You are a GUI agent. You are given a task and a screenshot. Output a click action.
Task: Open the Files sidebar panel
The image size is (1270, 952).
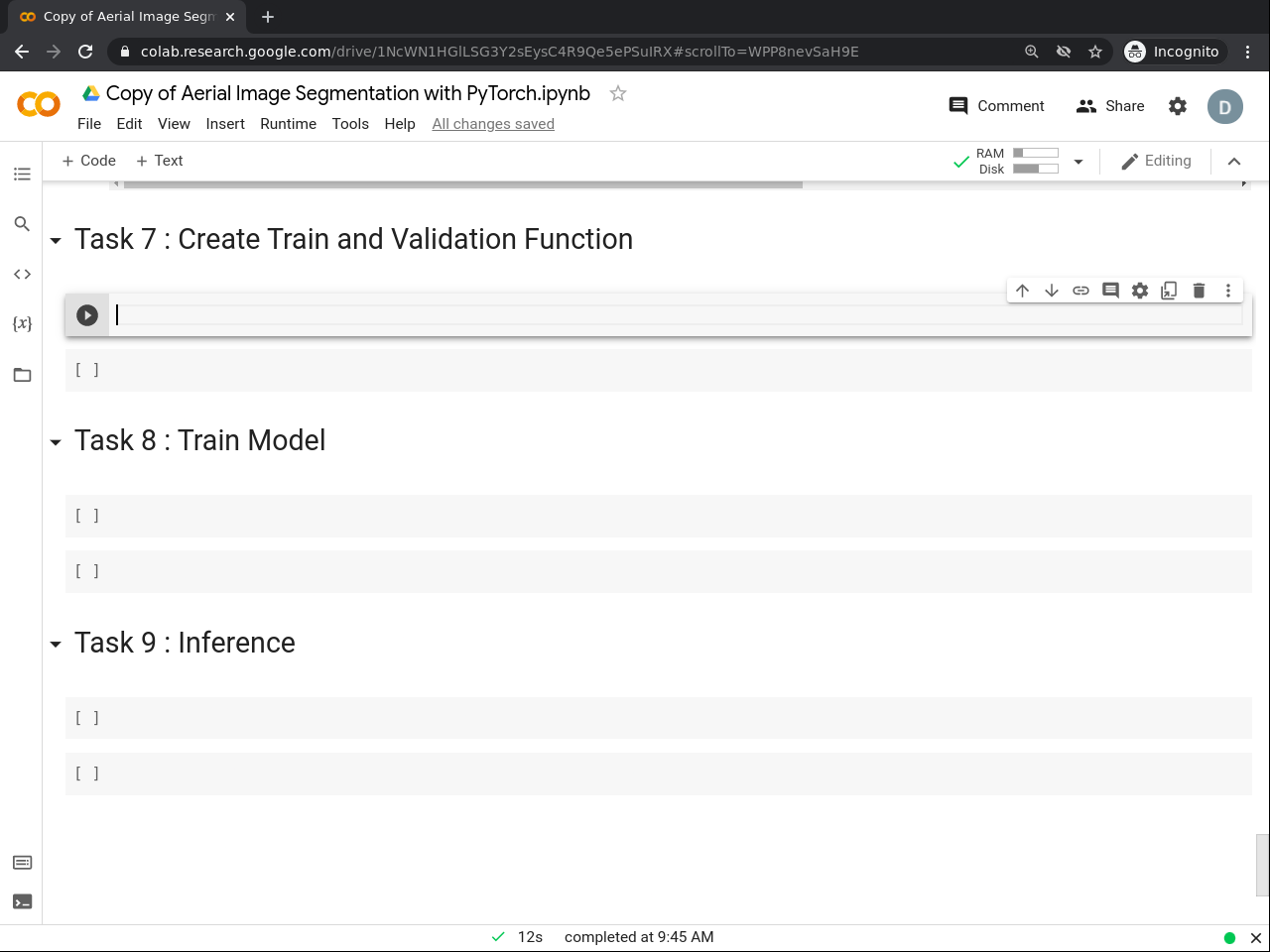(x=22, y=375)
